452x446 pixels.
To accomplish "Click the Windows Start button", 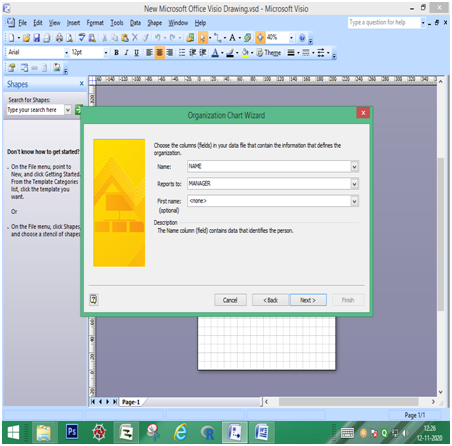I will 13,433.
